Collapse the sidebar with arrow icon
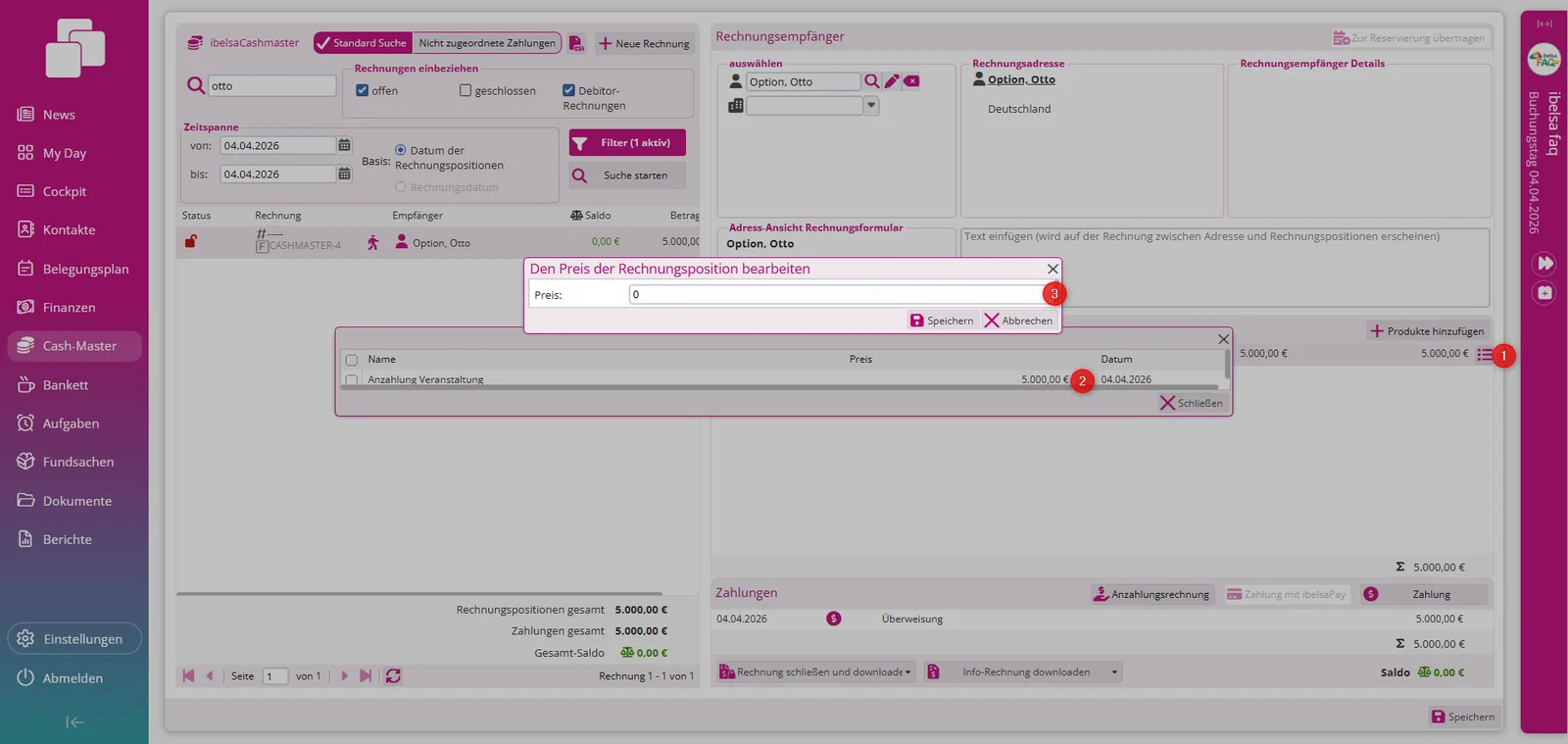Screen dimensions: 1568x744 pos(74,722)
